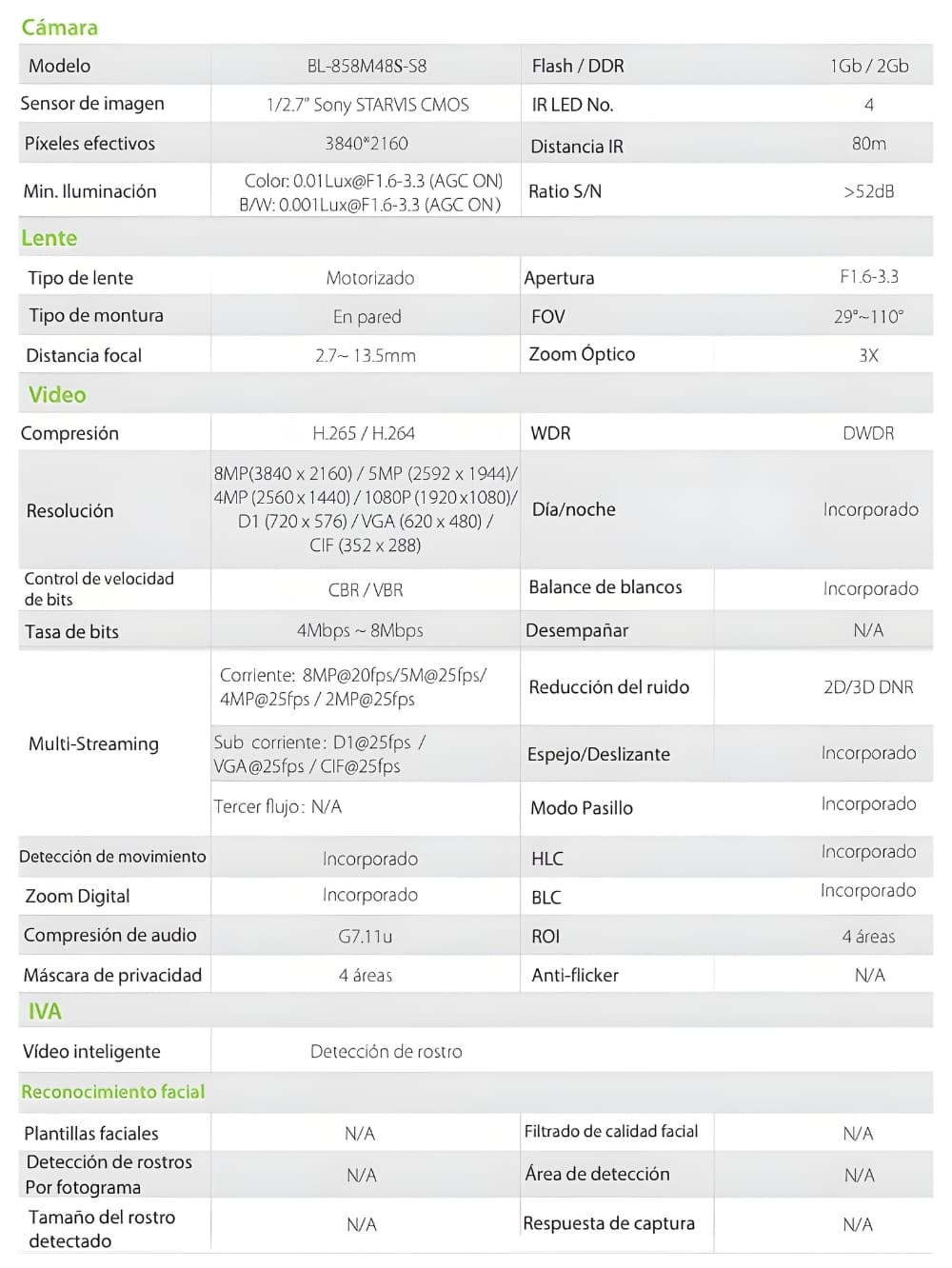Click the model number BL-858M48S-S8
The width and height of the screenshot is (952, 1268).
point(367,67)
